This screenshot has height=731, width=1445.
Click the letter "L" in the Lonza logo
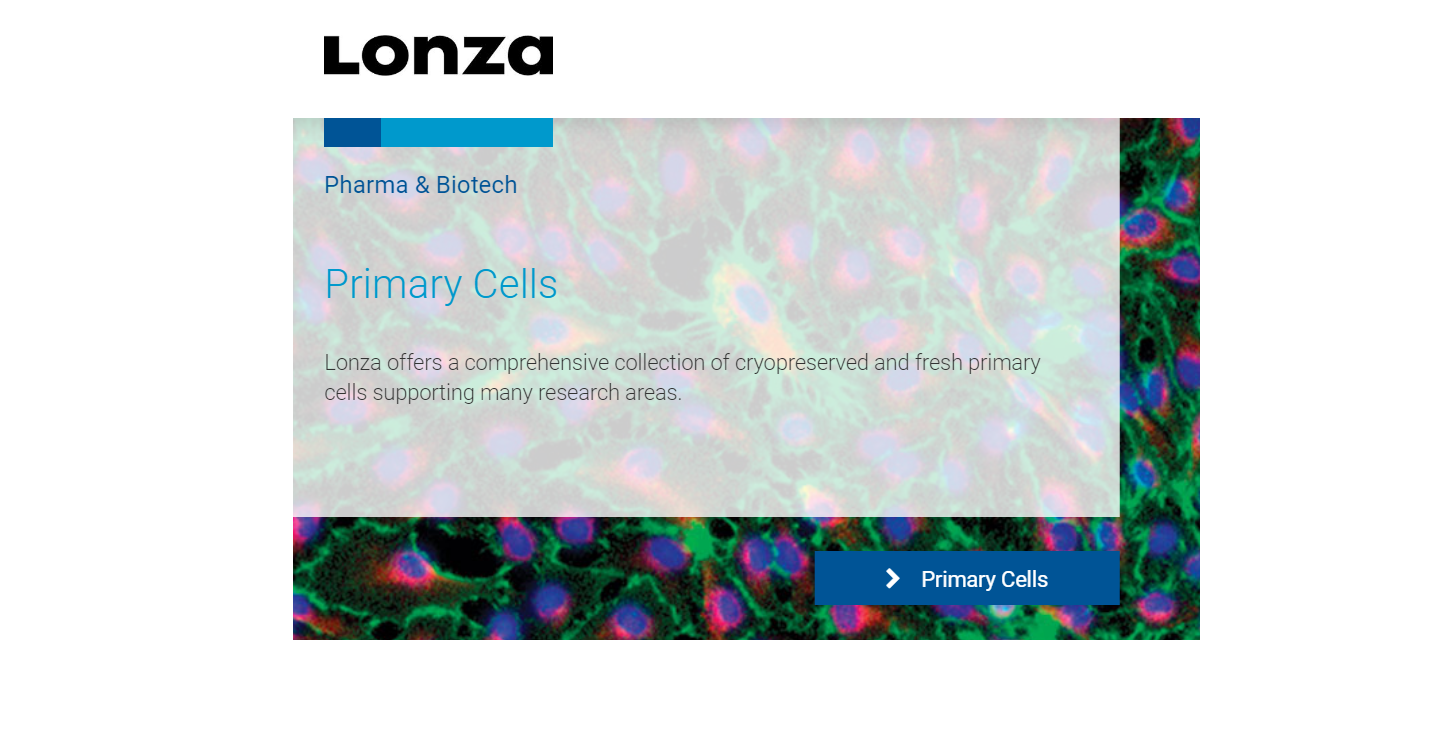point(340,56)
